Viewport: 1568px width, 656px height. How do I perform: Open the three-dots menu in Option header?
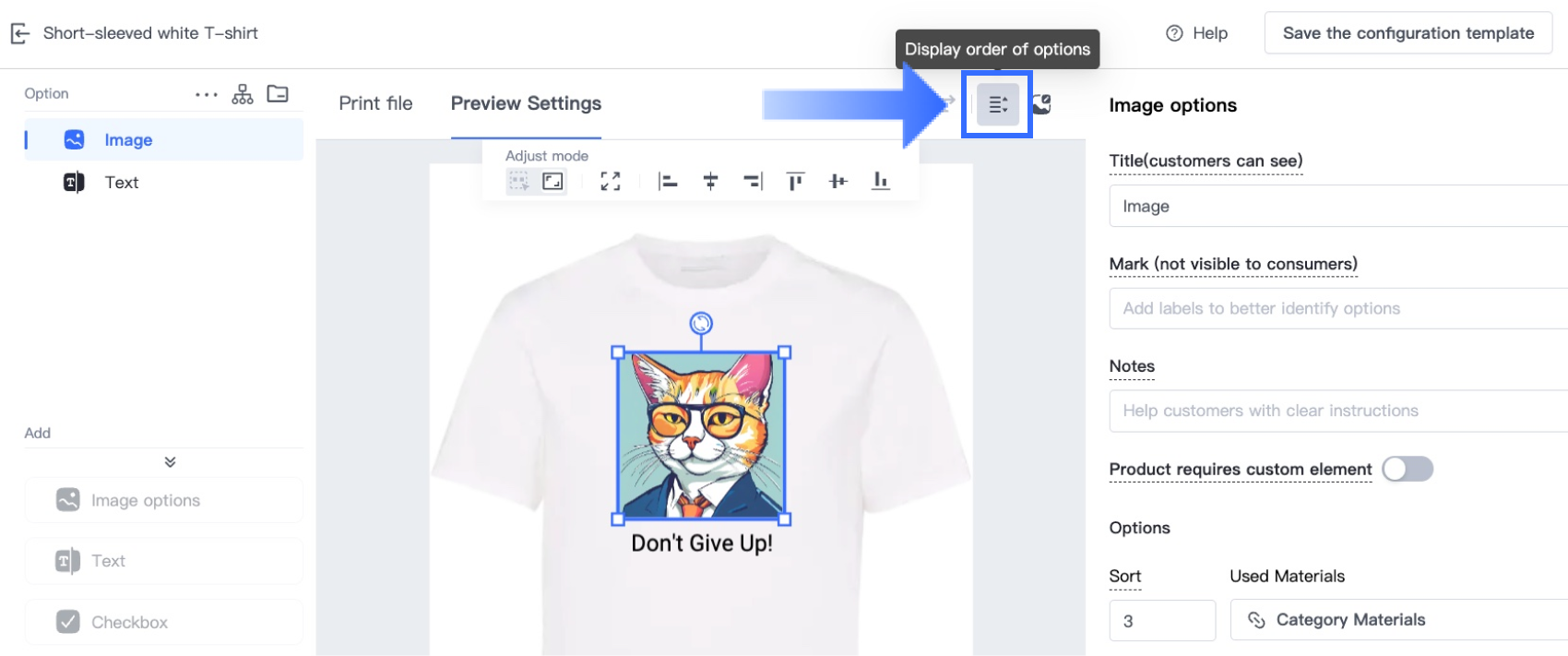click(207, 94)
